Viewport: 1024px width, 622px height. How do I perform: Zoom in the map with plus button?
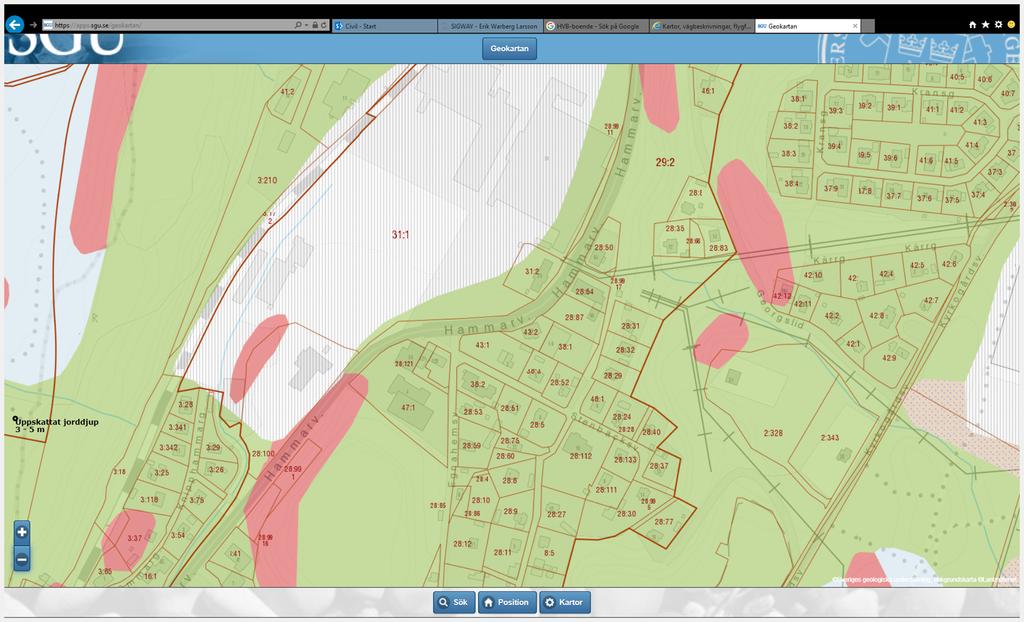click(x=22, y=532)
